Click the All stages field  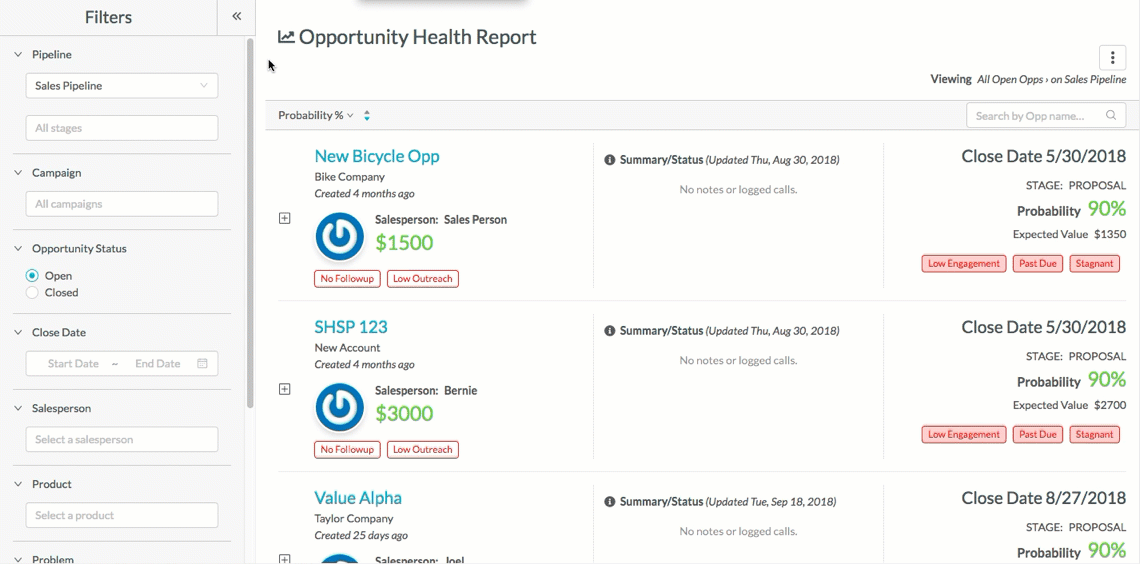122,128
